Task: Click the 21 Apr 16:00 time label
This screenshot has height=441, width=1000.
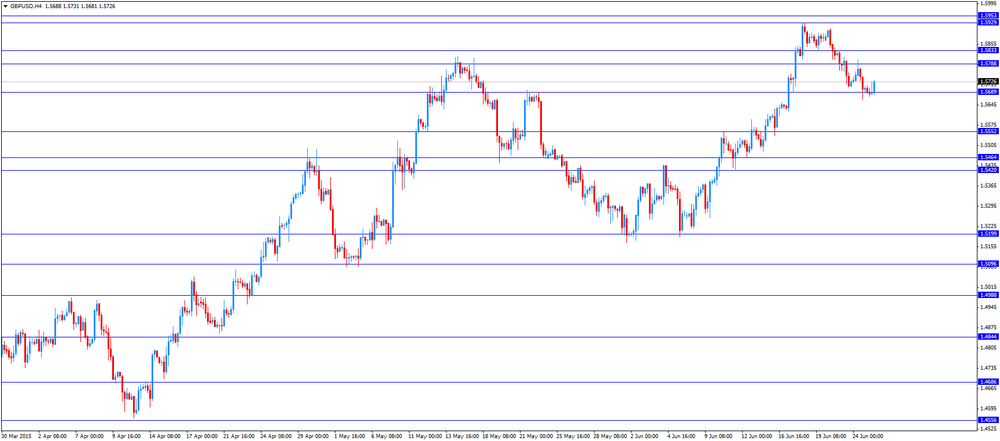Action: [239, 437]
